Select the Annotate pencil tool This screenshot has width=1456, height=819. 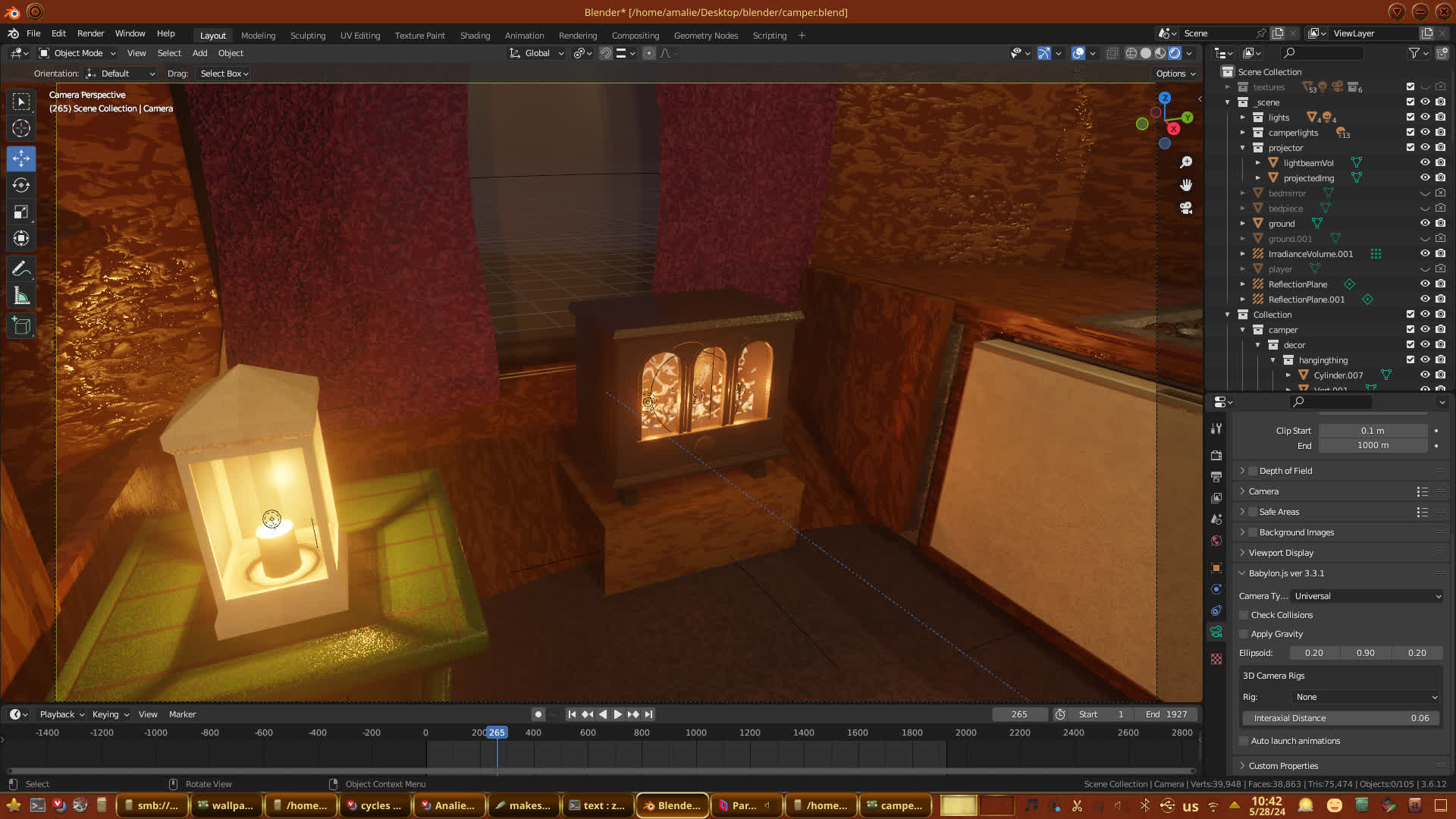pyautogui.click(x=21, y=269)
